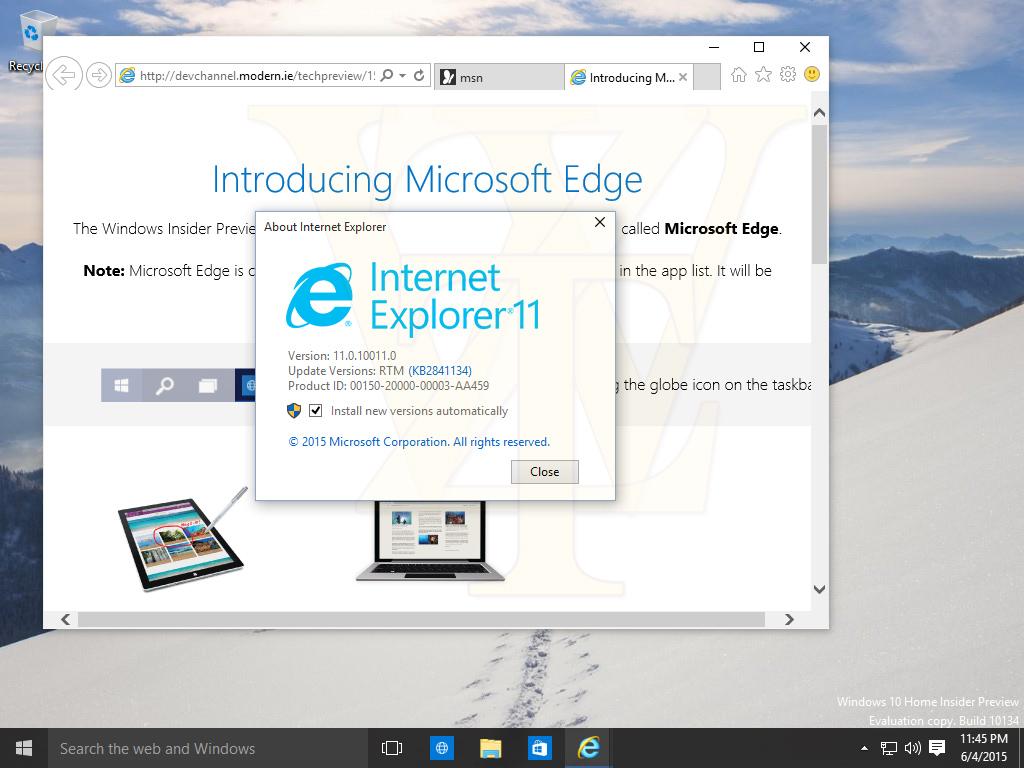
Task: Click the Microsoft Corporation copyright link
Action: coord(419,442)
